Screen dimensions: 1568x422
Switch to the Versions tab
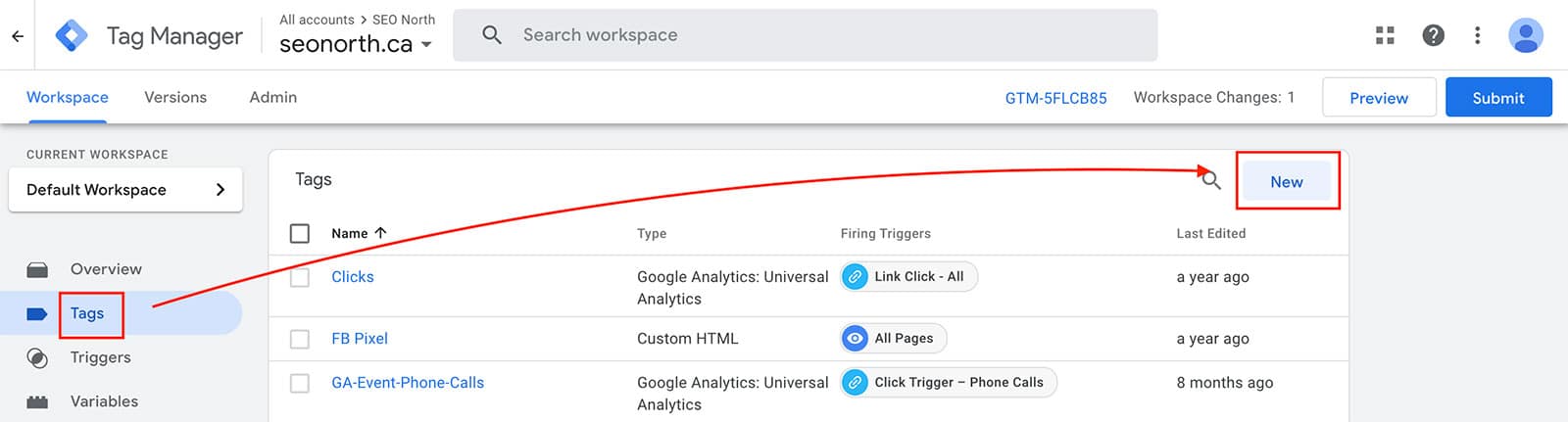click(175, 97)
